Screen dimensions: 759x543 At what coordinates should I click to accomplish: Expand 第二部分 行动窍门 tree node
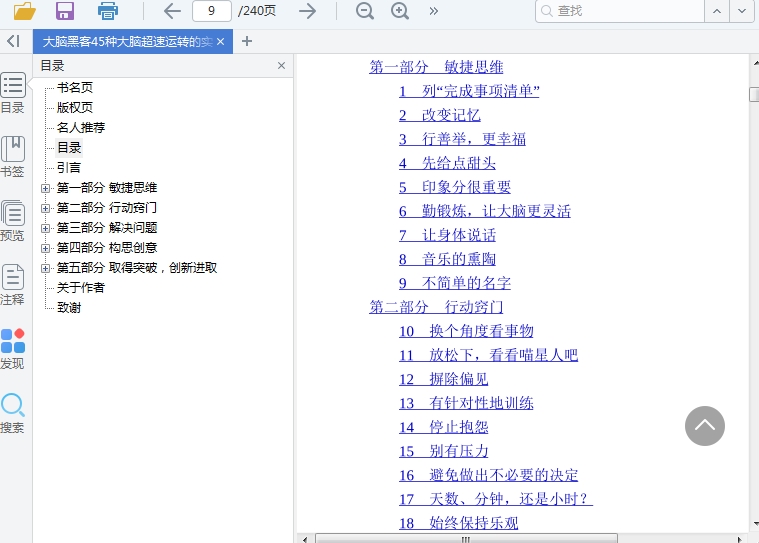[45, 208]
